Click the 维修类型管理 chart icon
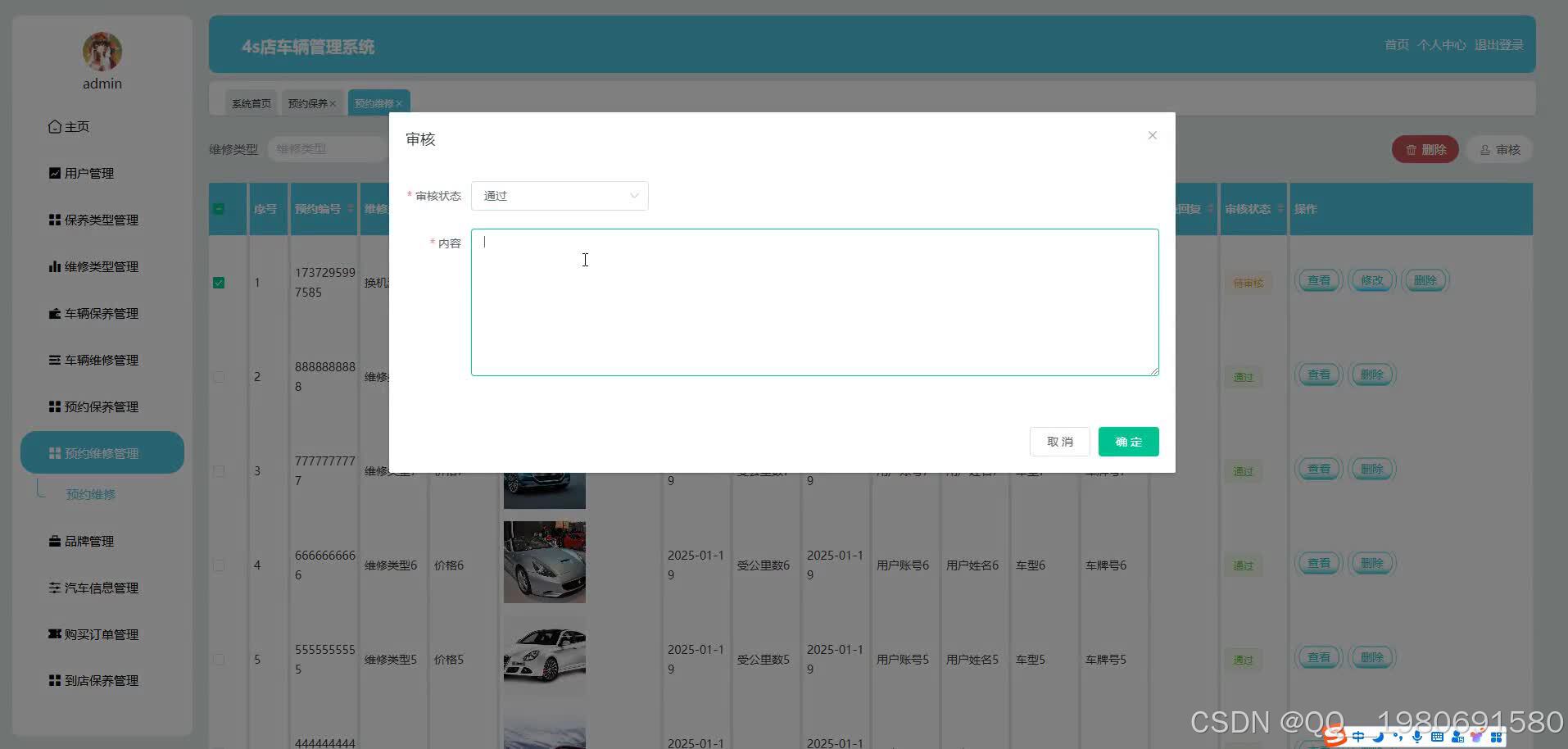Viewport: 1568px width, 749px height. [x=54, y=266]
